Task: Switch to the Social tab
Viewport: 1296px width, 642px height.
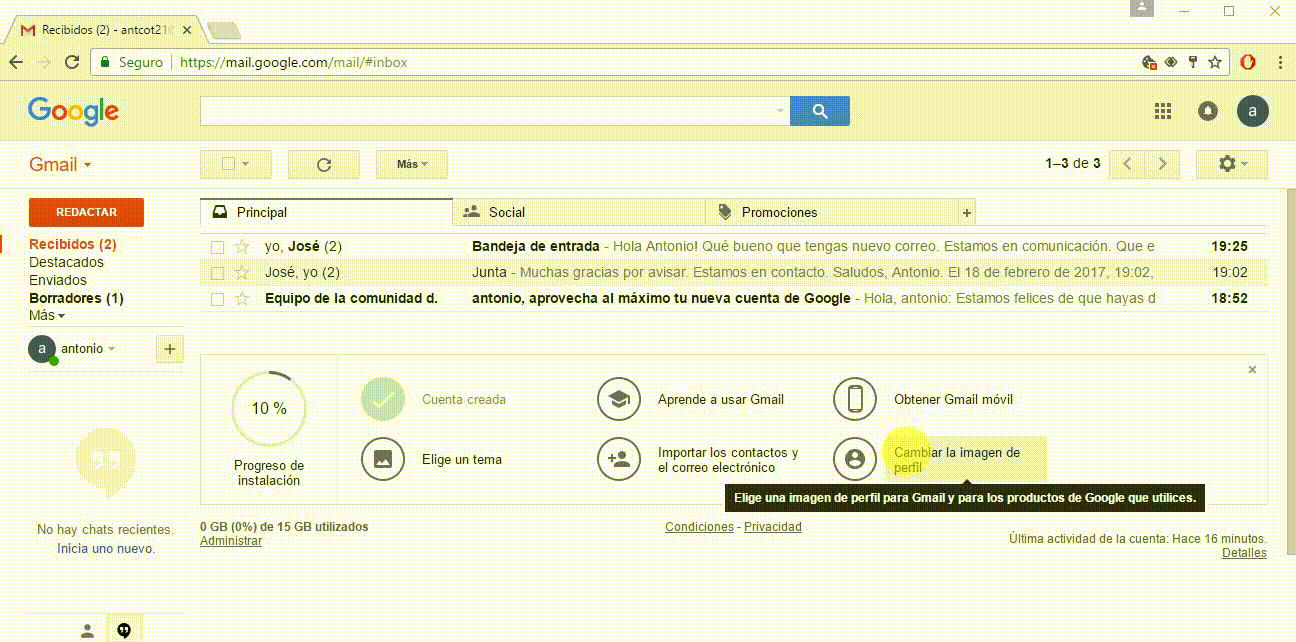Action: coord(579,212)
